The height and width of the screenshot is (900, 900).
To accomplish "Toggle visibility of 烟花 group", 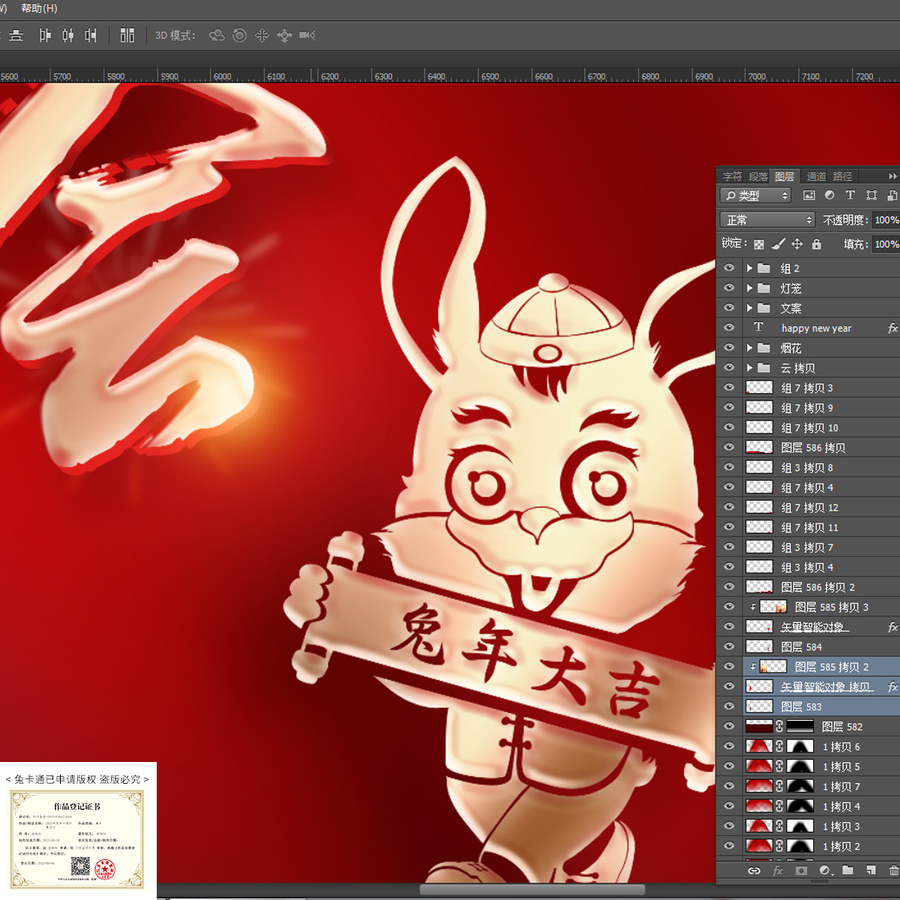I will [x=729, y=348].
